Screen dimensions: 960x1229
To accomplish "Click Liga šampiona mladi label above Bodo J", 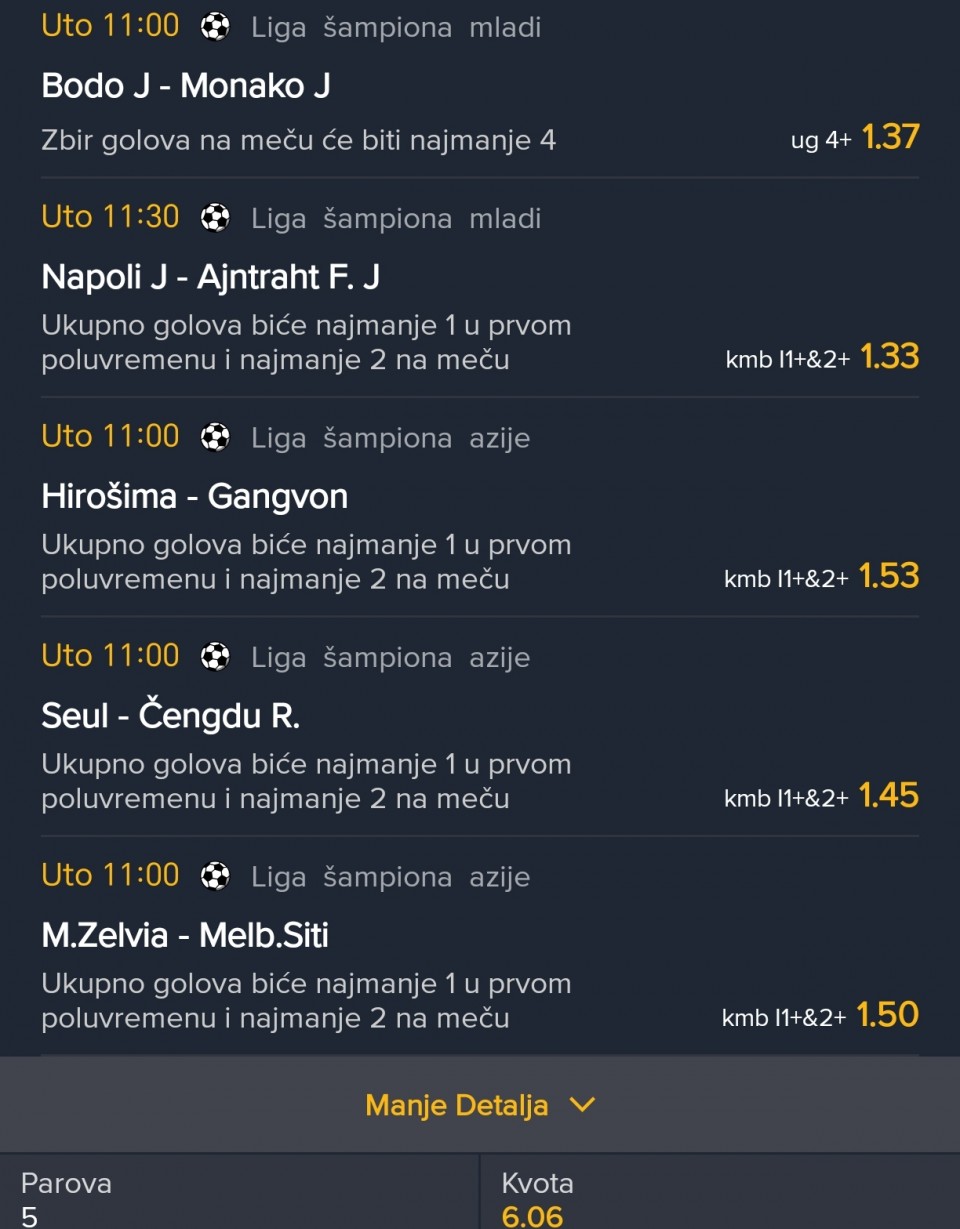I will tap(396, 28).
